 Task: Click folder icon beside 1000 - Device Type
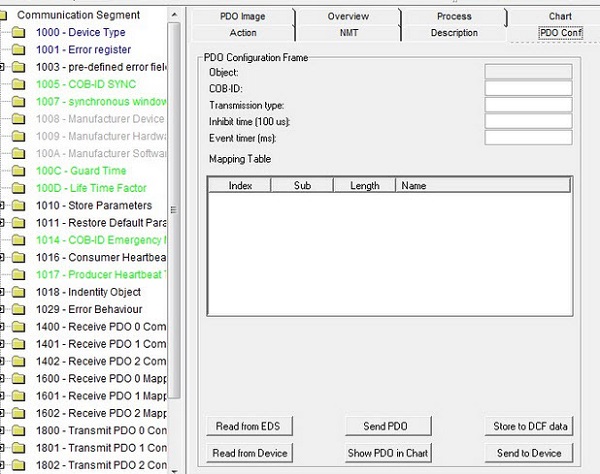(19, 33)
